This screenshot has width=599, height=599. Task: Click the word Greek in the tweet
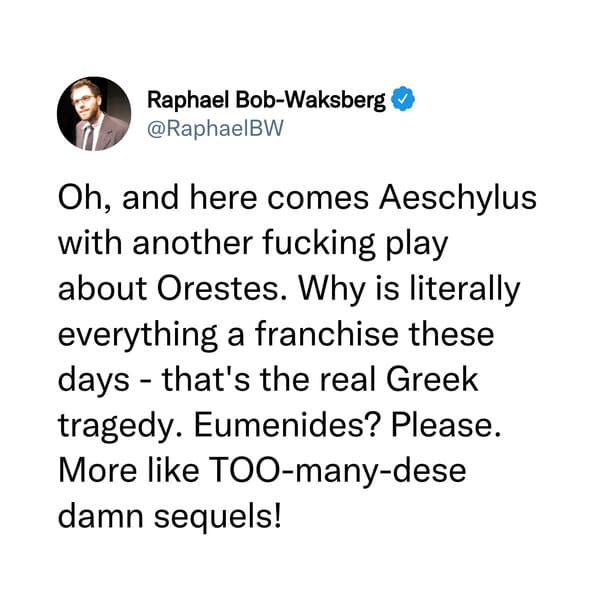point(432,379)
